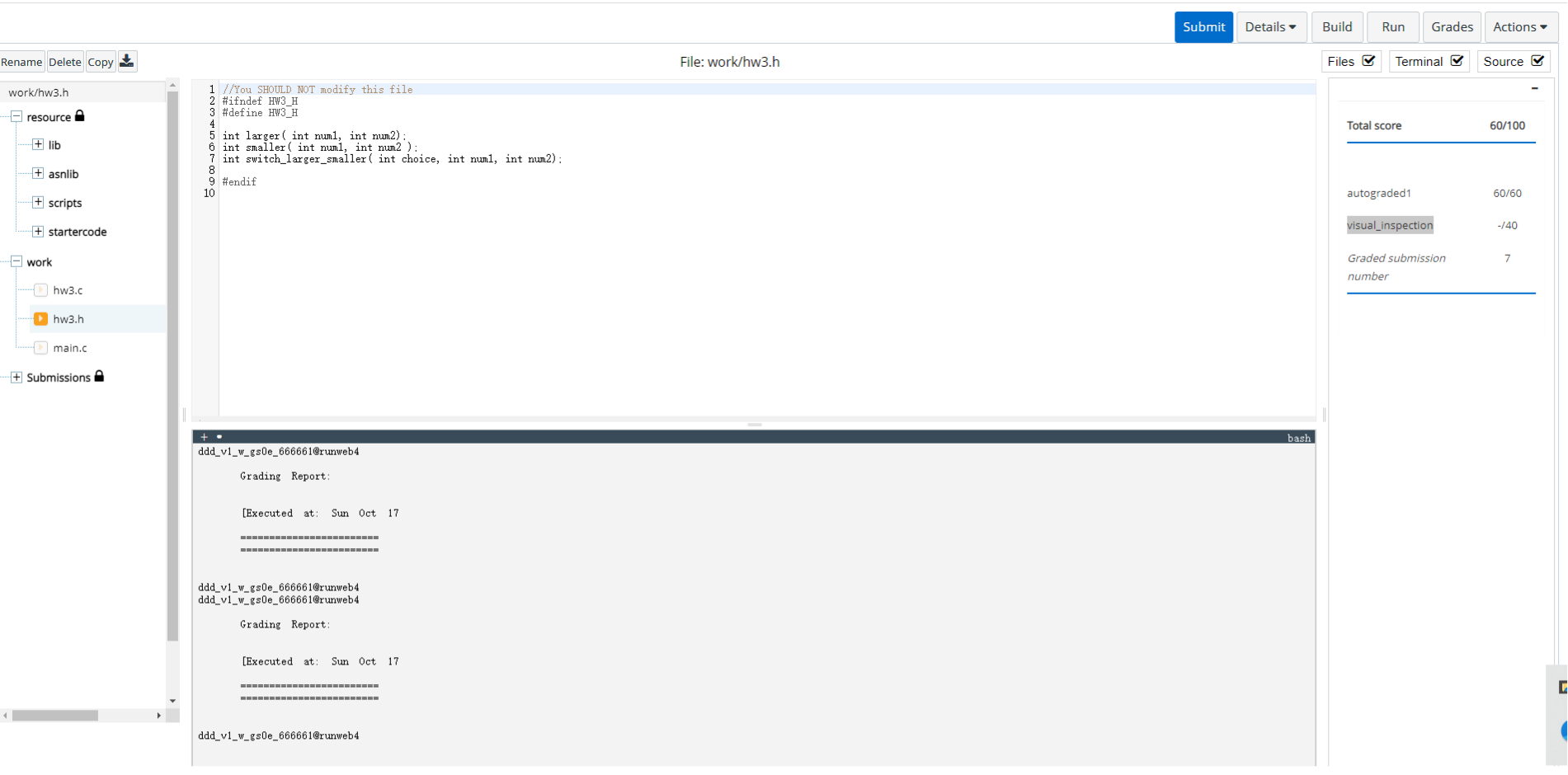The height and width of the screenshot is (775, 1568).
Task: Collapse the work folder
Action: pyautogui.click(x=16, y=262)
